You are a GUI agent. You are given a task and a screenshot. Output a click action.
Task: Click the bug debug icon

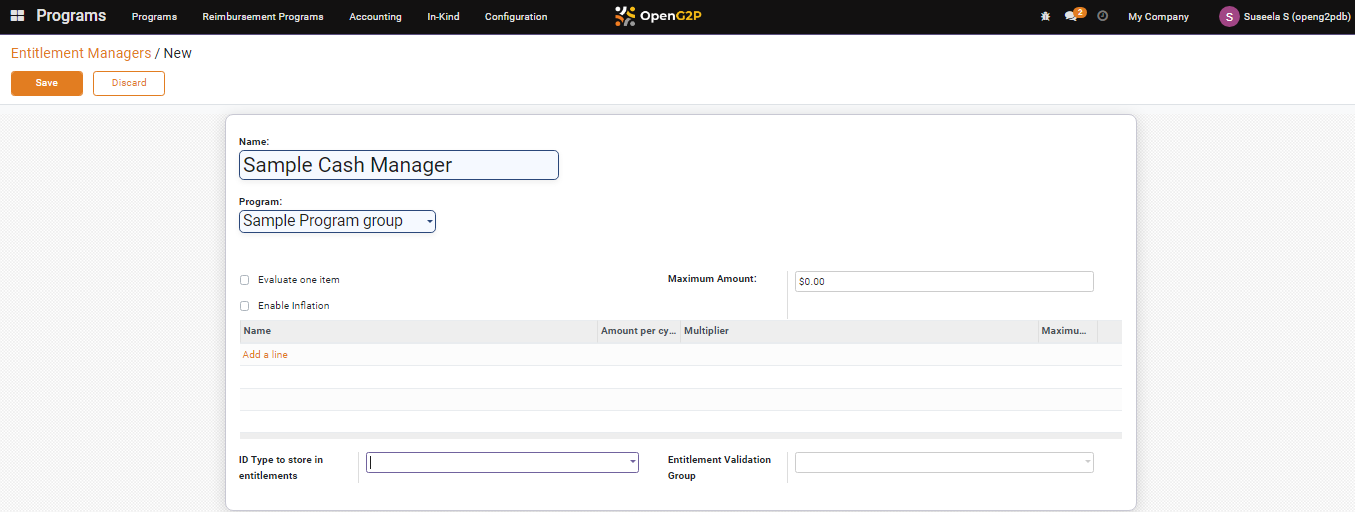coord(1045,16)
